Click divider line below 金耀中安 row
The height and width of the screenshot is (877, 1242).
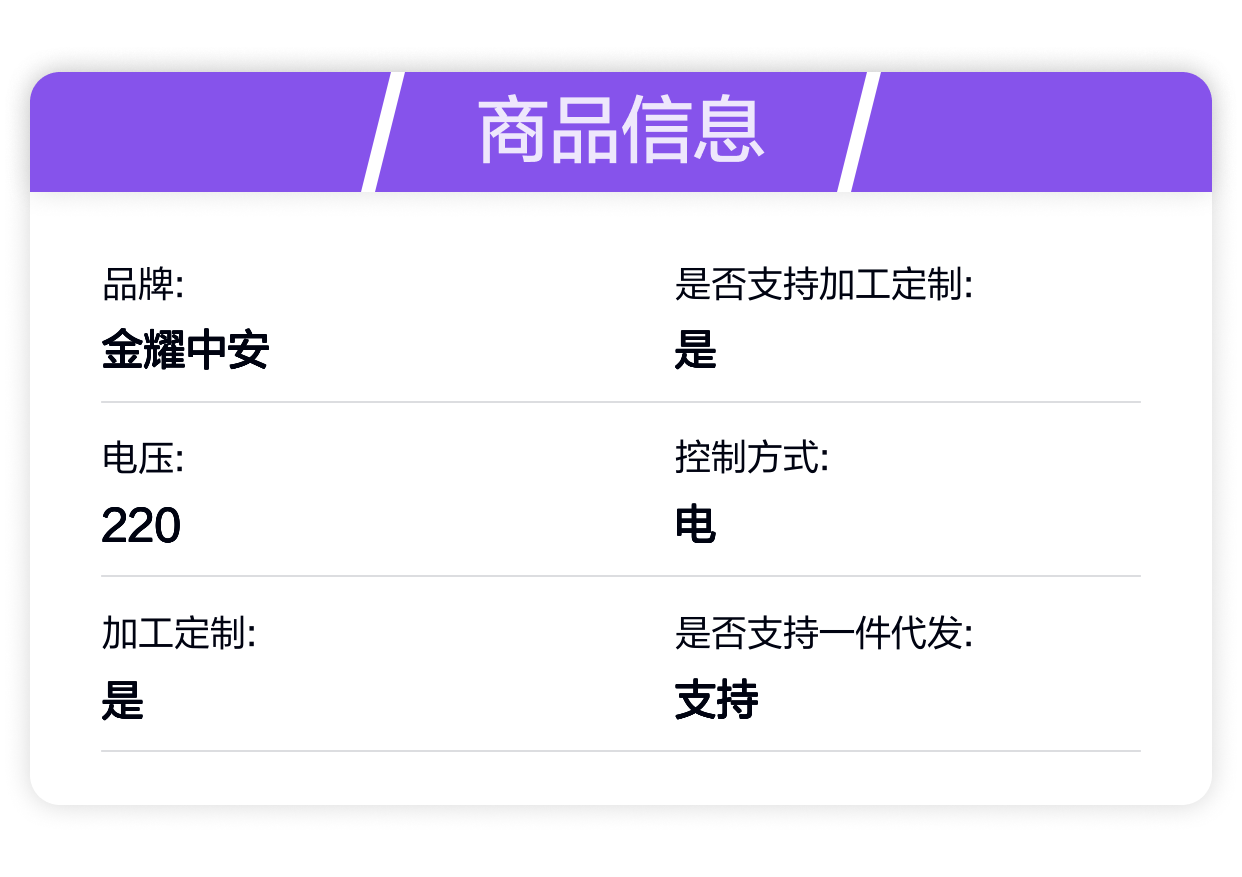tap(621, 402)
